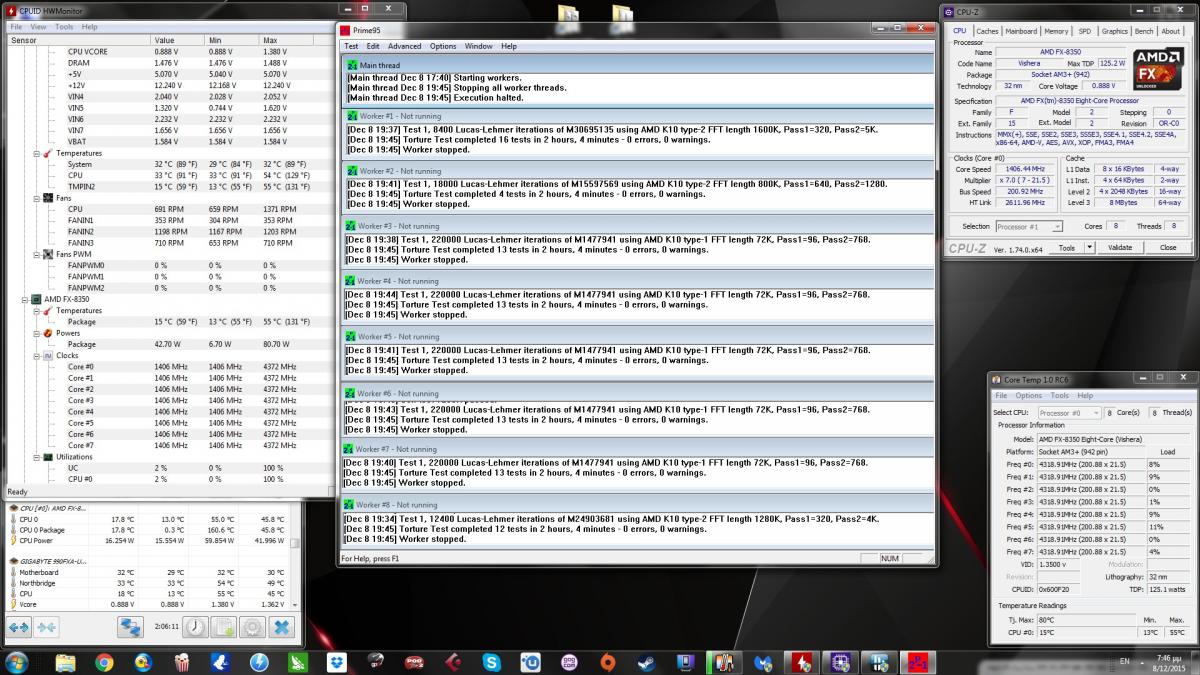This screenshot has height=675, width=1200.
Task: Open Steam from the taskbar
Action: click(646, 662)
